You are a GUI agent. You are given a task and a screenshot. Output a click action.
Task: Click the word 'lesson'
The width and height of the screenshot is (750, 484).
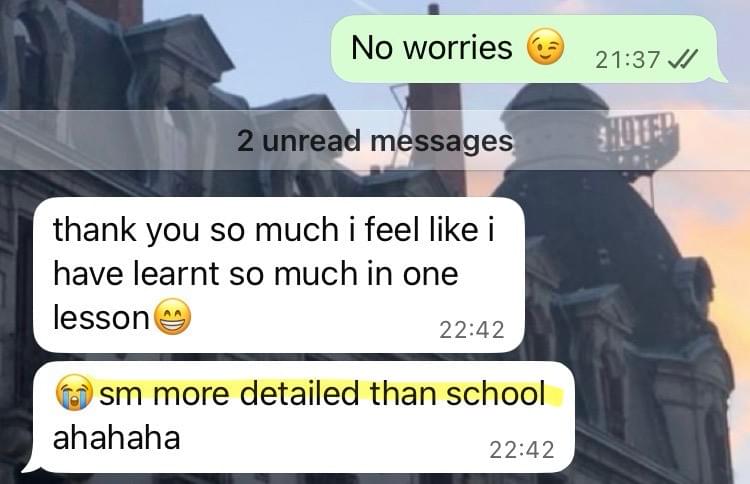[x=101, y=317]
